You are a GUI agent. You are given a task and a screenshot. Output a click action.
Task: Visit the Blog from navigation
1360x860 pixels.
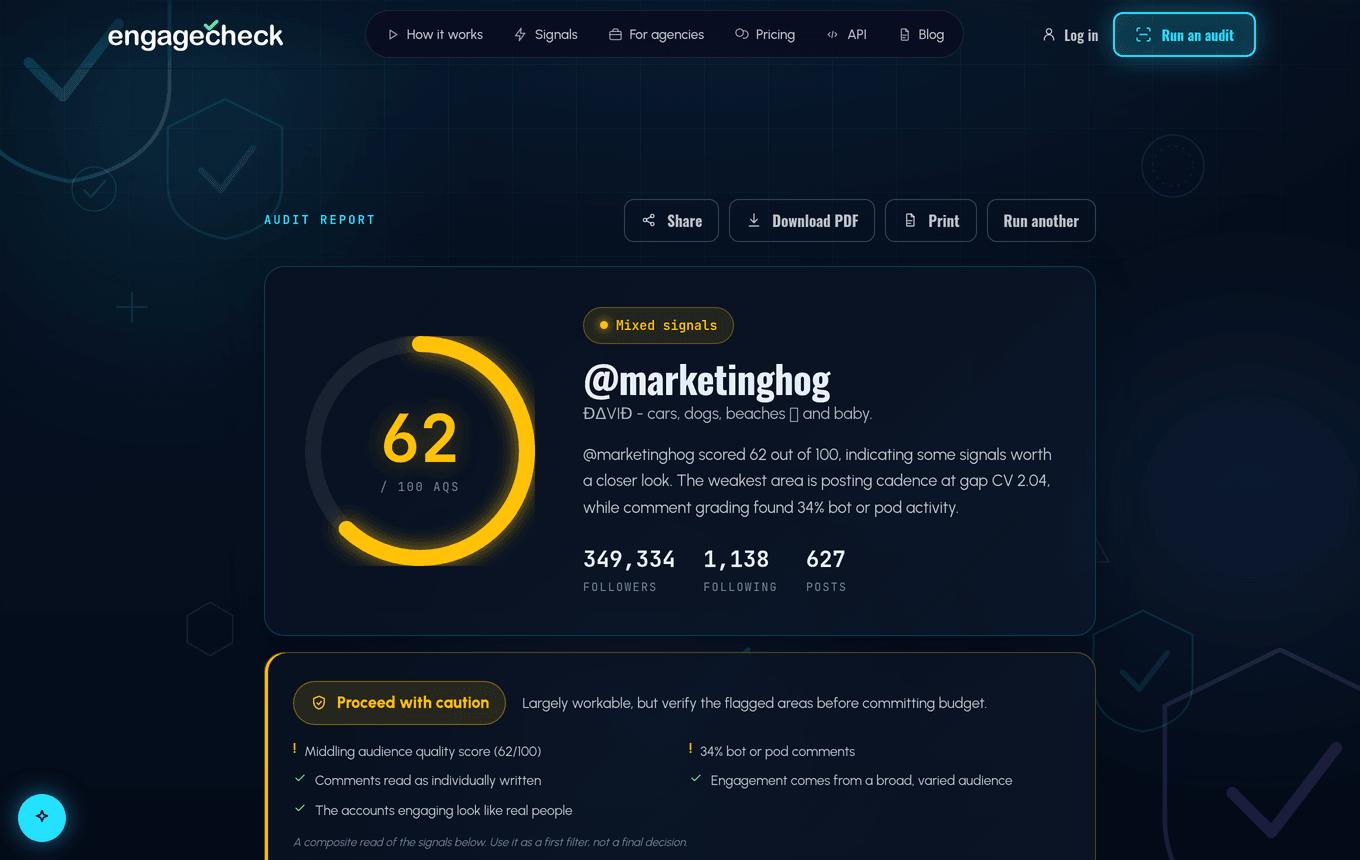point(921,34)
